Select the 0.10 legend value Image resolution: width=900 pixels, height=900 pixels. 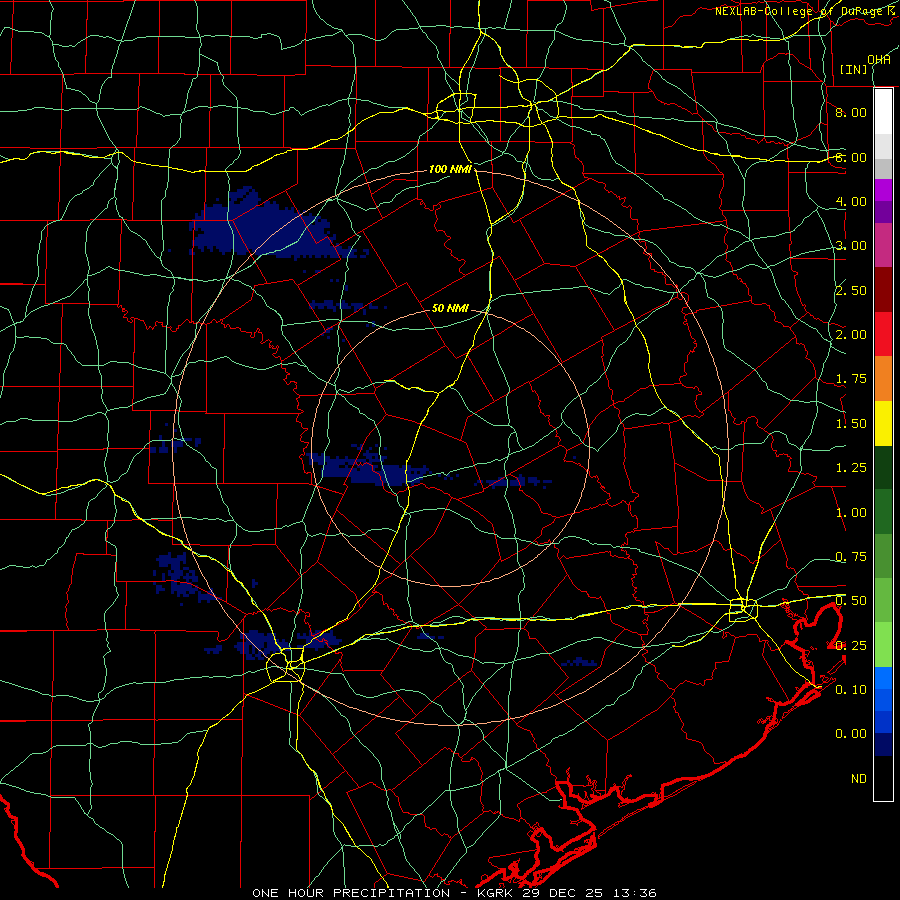[851, 690]
